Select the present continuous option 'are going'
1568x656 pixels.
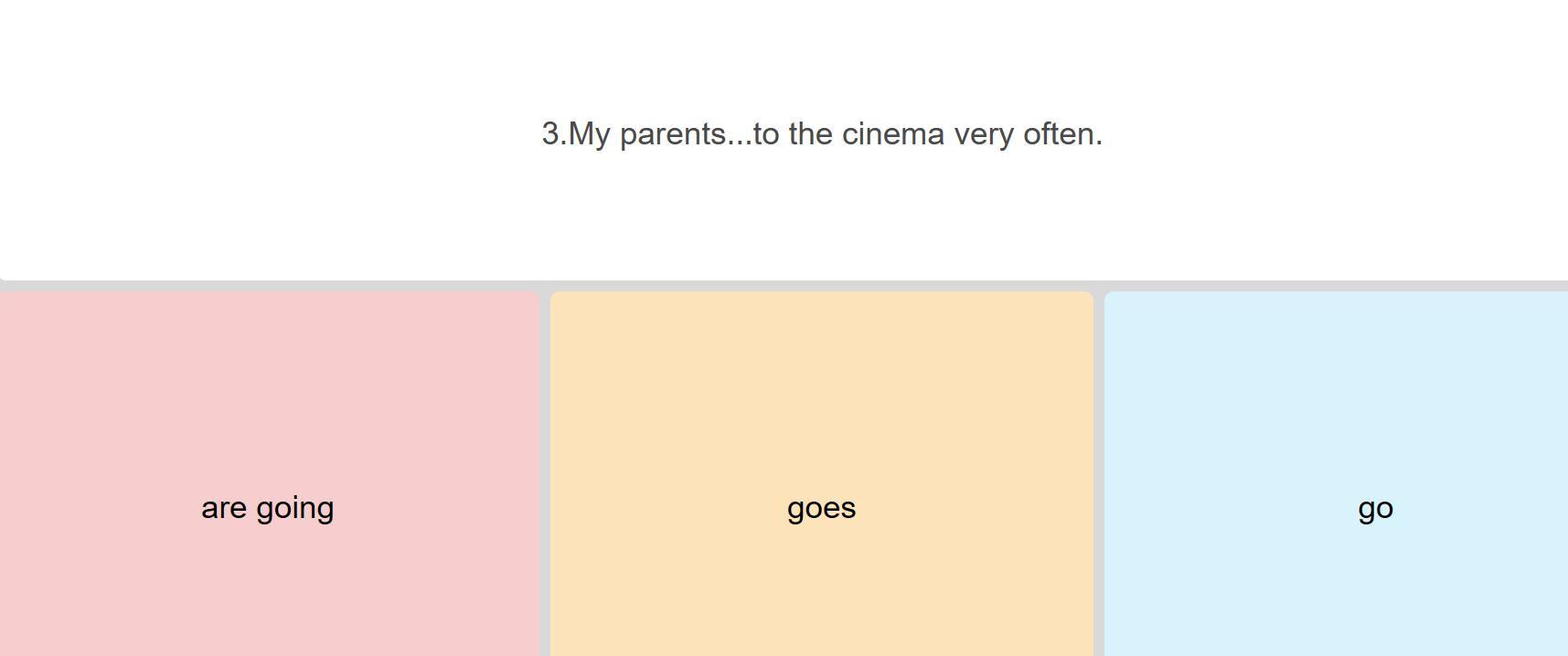coord(269,473)
